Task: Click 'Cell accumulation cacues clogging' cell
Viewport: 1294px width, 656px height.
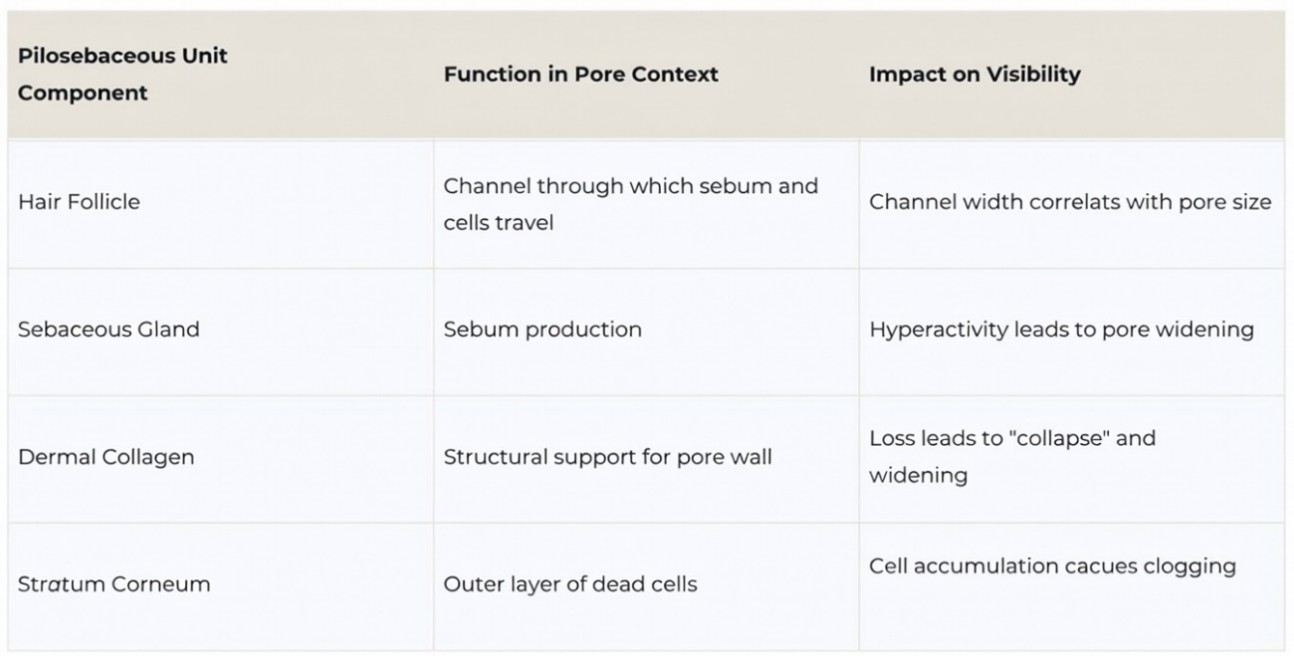Action: pyautogui.click(x=1072, y=585)
